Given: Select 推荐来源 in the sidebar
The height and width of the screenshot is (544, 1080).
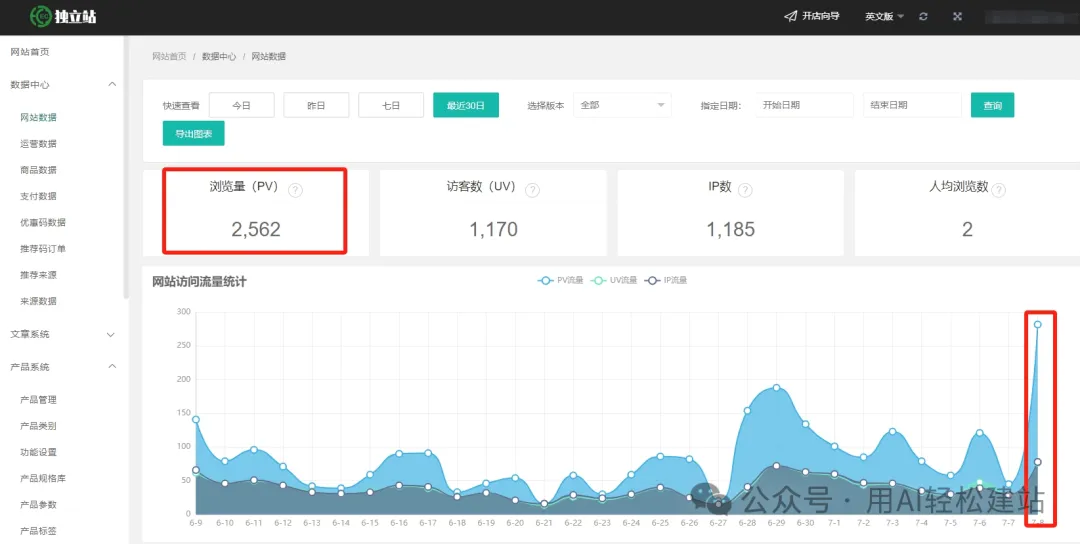Looking at the screenshot, I should pyautogui.click(x=39, y=275).
